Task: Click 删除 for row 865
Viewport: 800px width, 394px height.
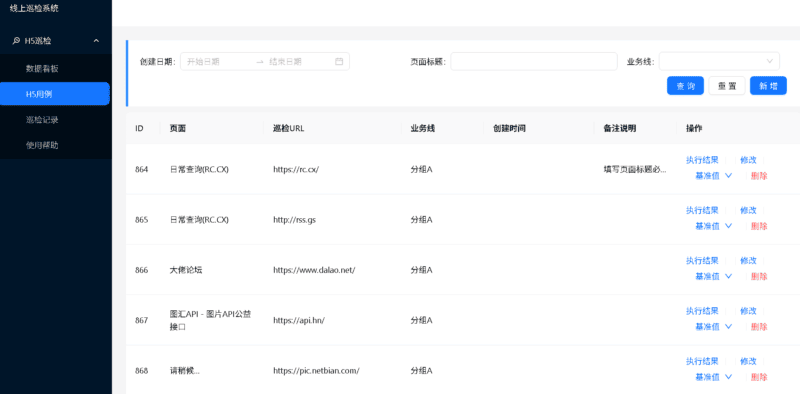Action: click(759, 226)
